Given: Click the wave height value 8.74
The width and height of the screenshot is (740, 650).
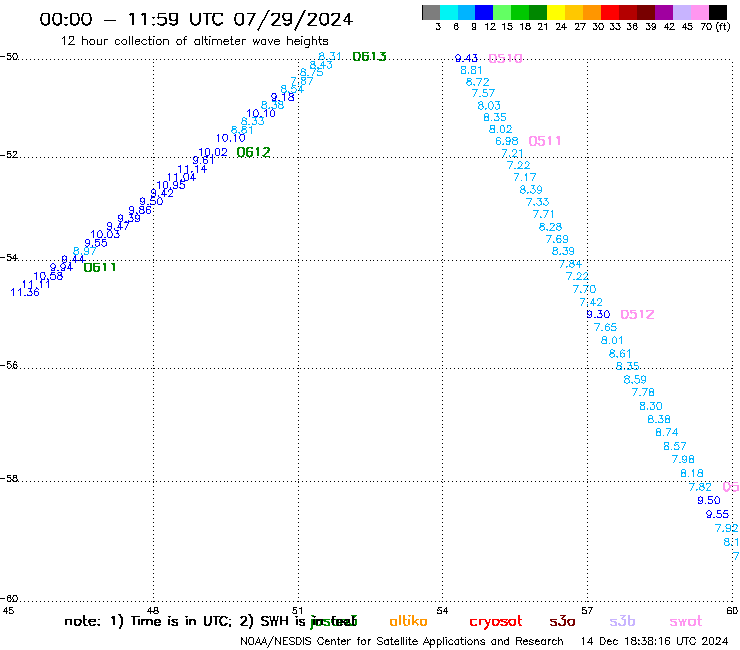Looking at the screenshot, I should (667, 432).
